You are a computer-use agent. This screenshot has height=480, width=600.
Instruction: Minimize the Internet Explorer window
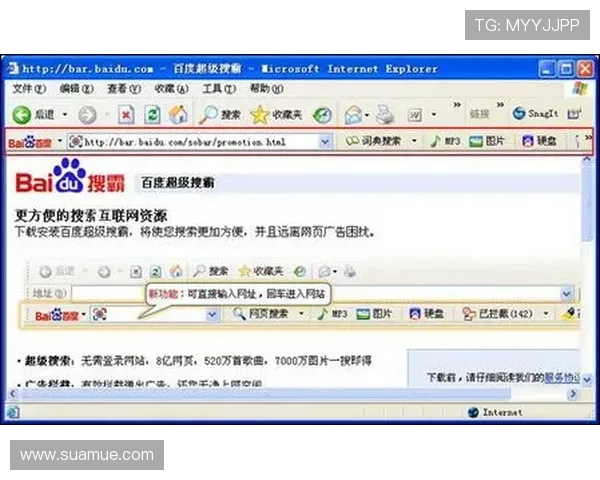[547, 69]
